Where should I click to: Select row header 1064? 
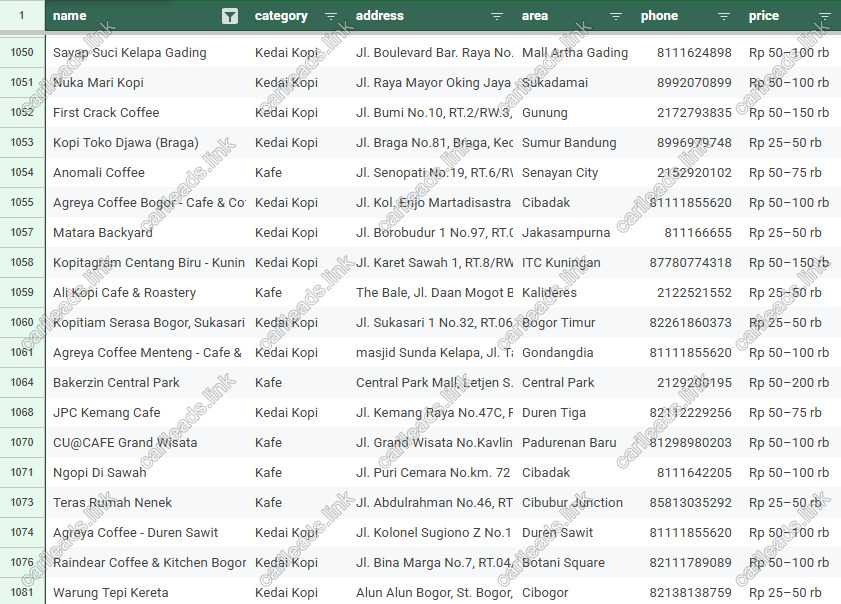22,382
